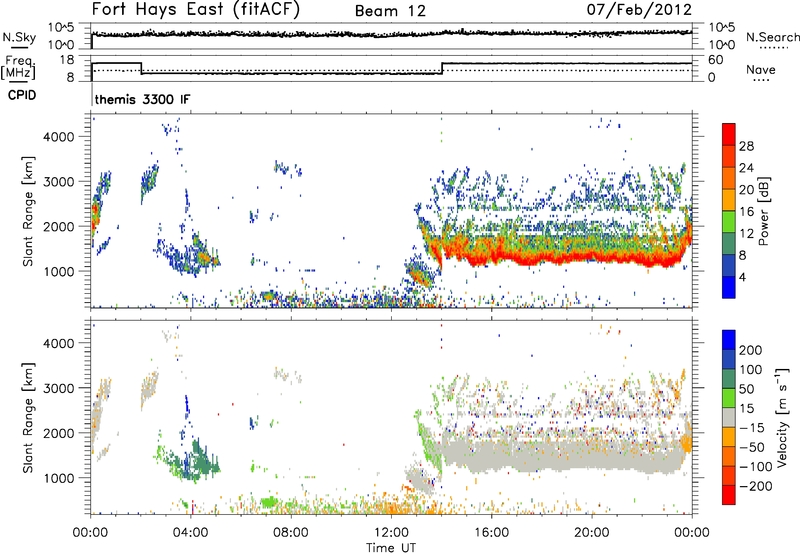Pick the light green 12–16 dB power segment
The image size is (800, 554).
pyautogui.click(x=729, y=221)
